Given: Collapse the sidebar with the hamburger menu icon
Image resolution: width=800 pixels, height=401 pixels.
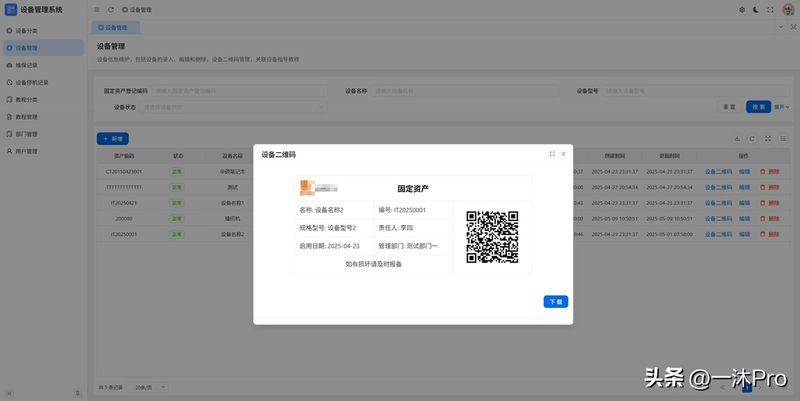Looking at the screenshot, I should [x=97, y=9].
